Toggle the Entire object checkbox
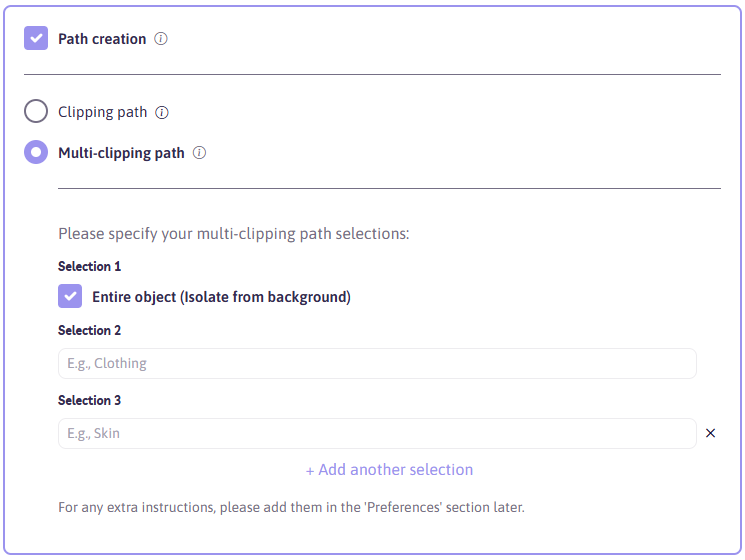This screenshot has width=745, height=560. click(x=70, y=296)
